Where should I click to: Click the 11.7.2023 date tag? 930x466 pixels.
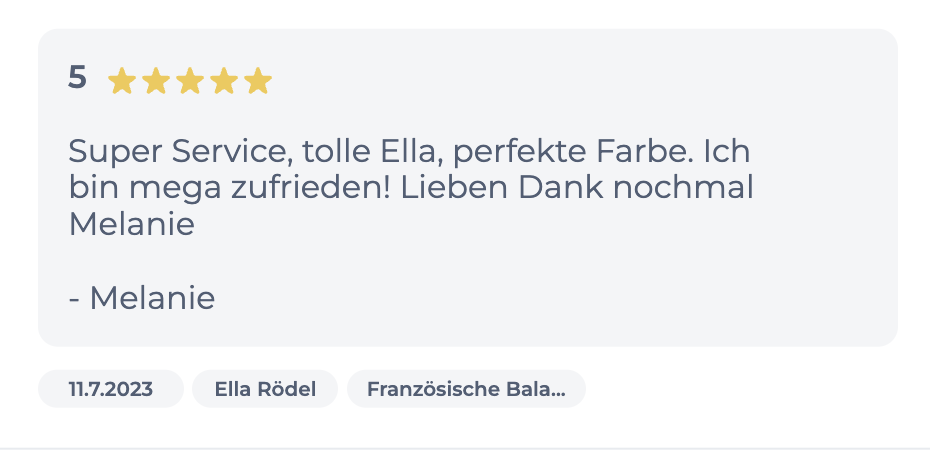click(x=110, y=389)
